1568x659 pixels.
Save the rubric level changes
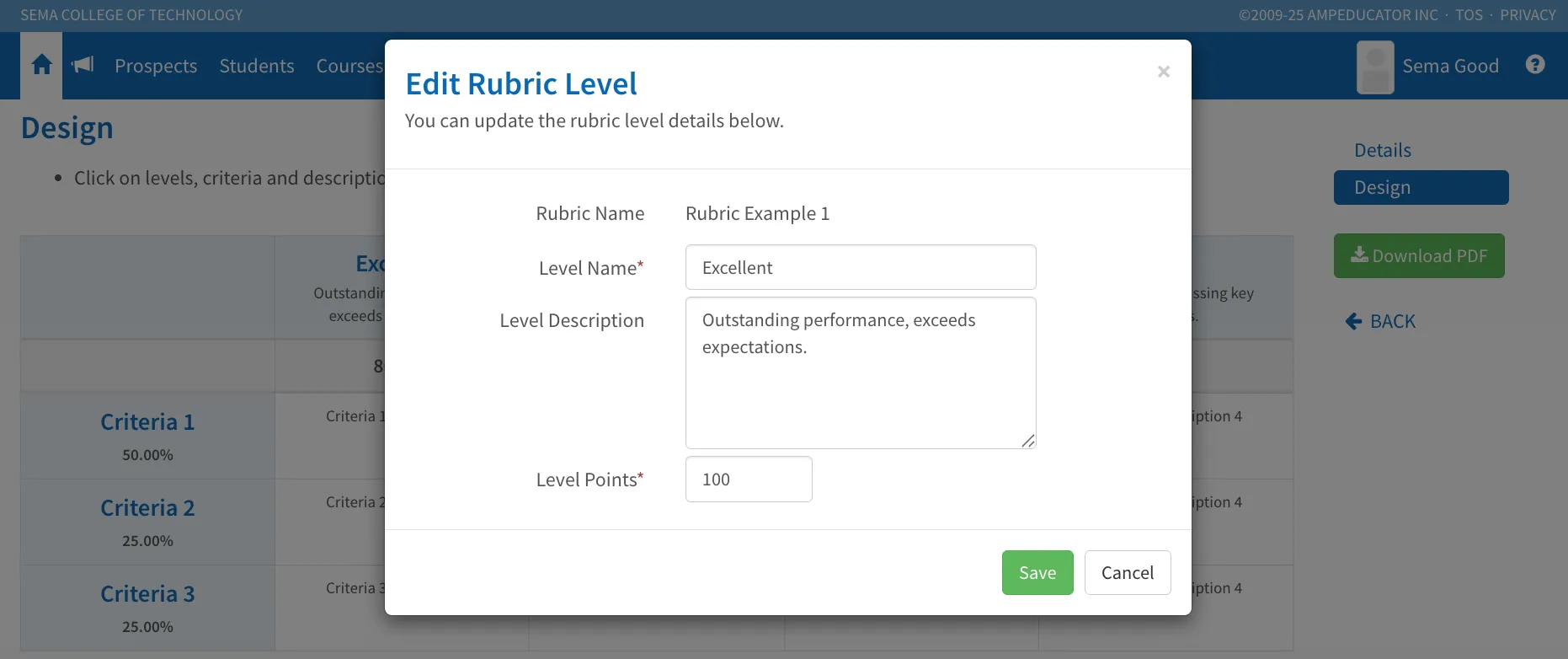click(x=1037, y=572)
